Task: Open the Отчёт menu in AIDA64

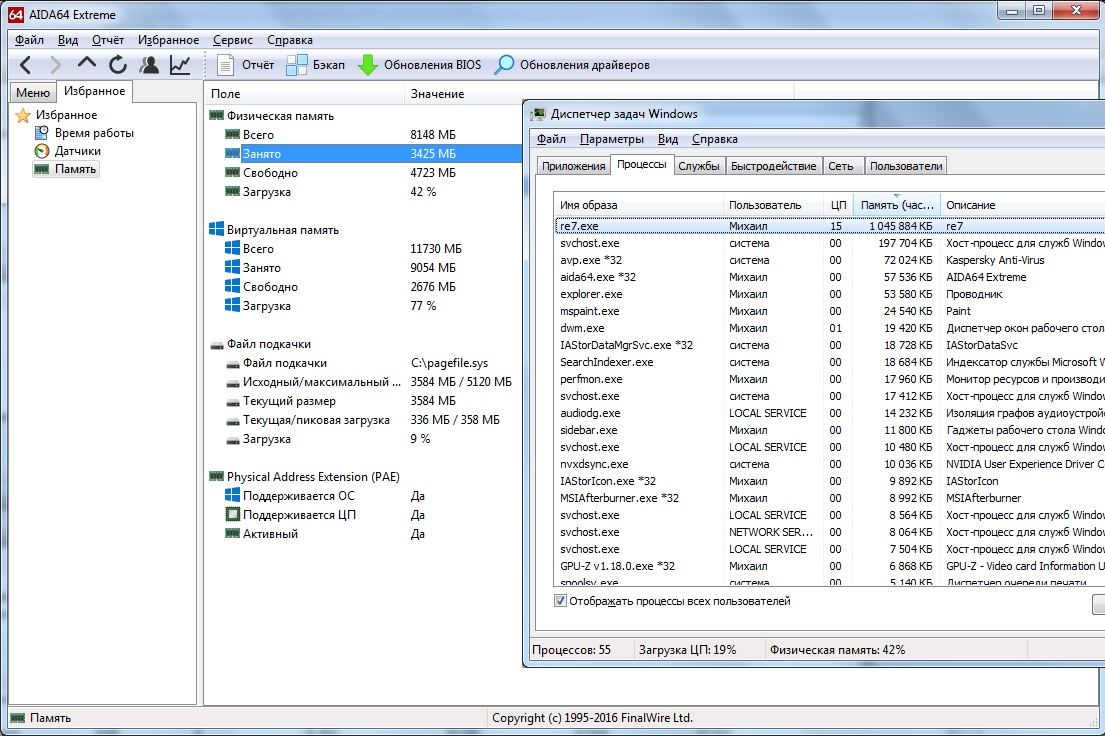Action: point(108,40)
